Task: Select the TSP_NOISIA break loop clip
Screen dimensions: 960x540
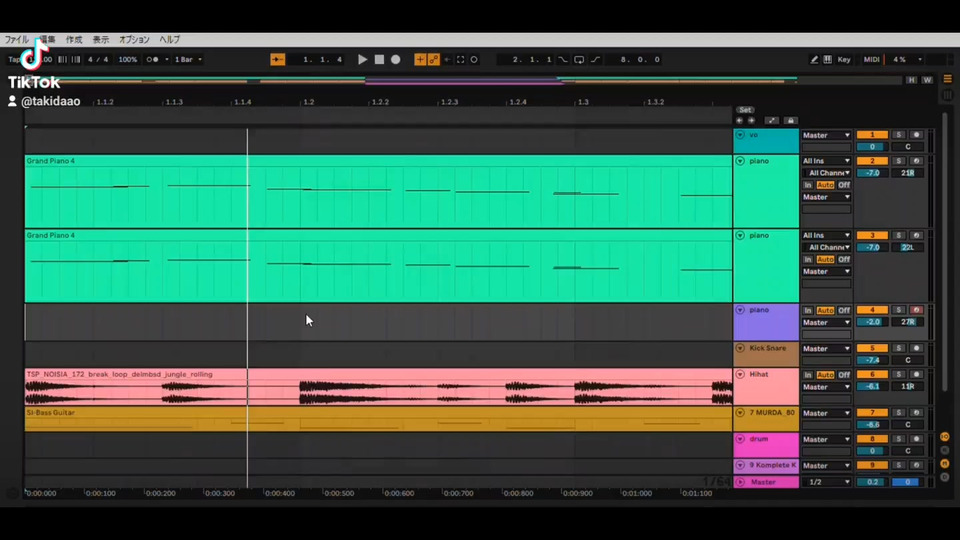Action: pos(378,386)
